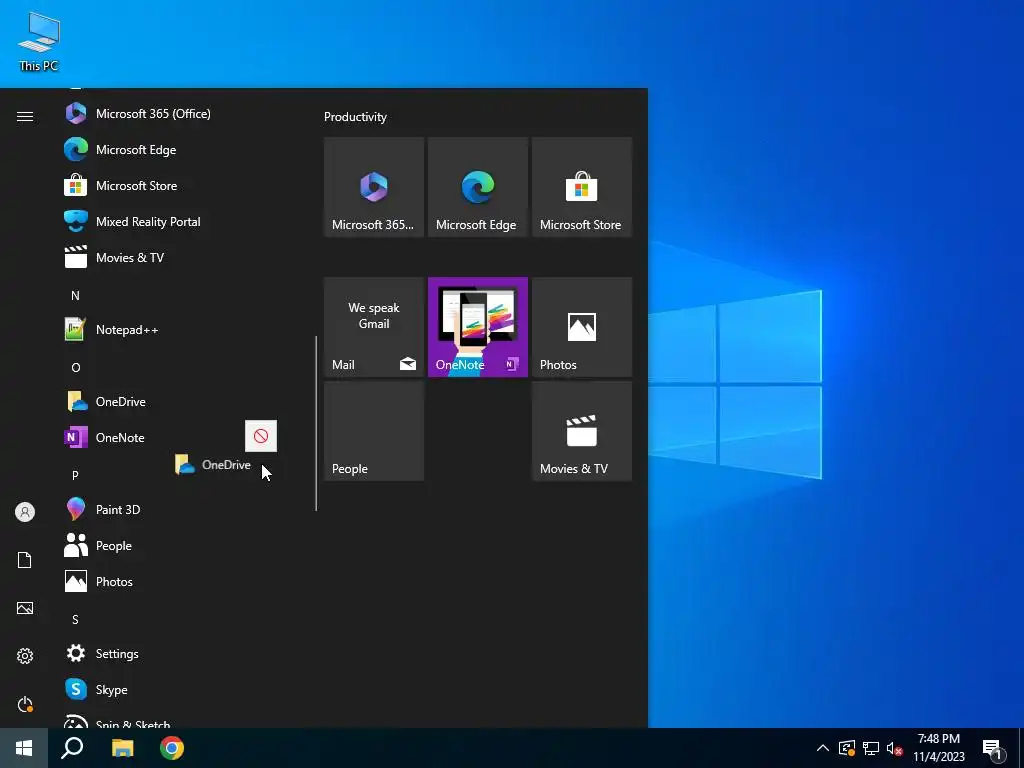Jump to letter P section header
The width and height of the screenshot is (1024, 768).
click(75, 475)
